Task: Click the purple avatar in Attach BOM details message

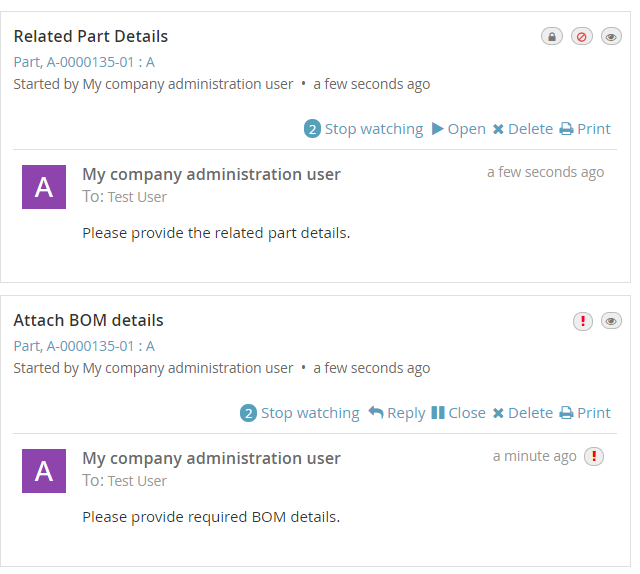Action: [x=44, y=471]
